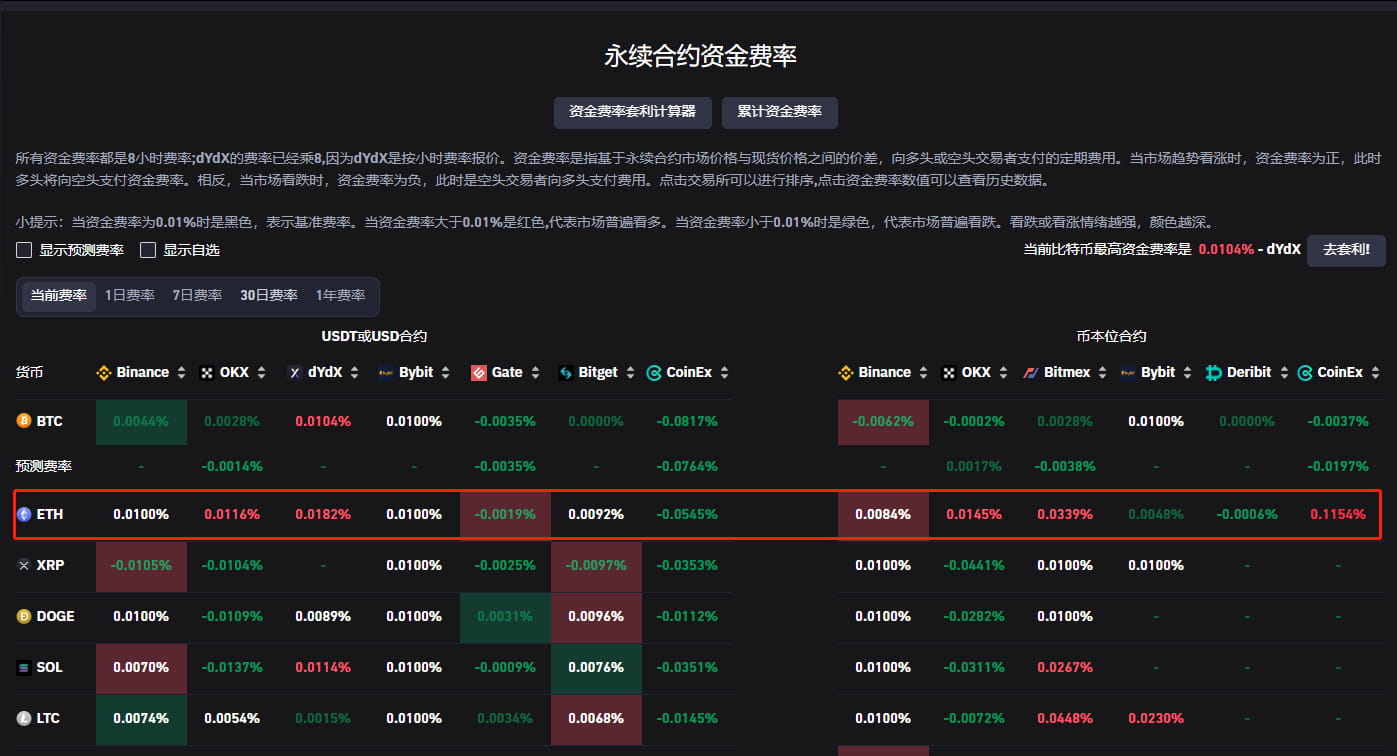Sort by dYdX column arrows
The width and height of the screenshot is (1397, 756).
tap(355, 373)
